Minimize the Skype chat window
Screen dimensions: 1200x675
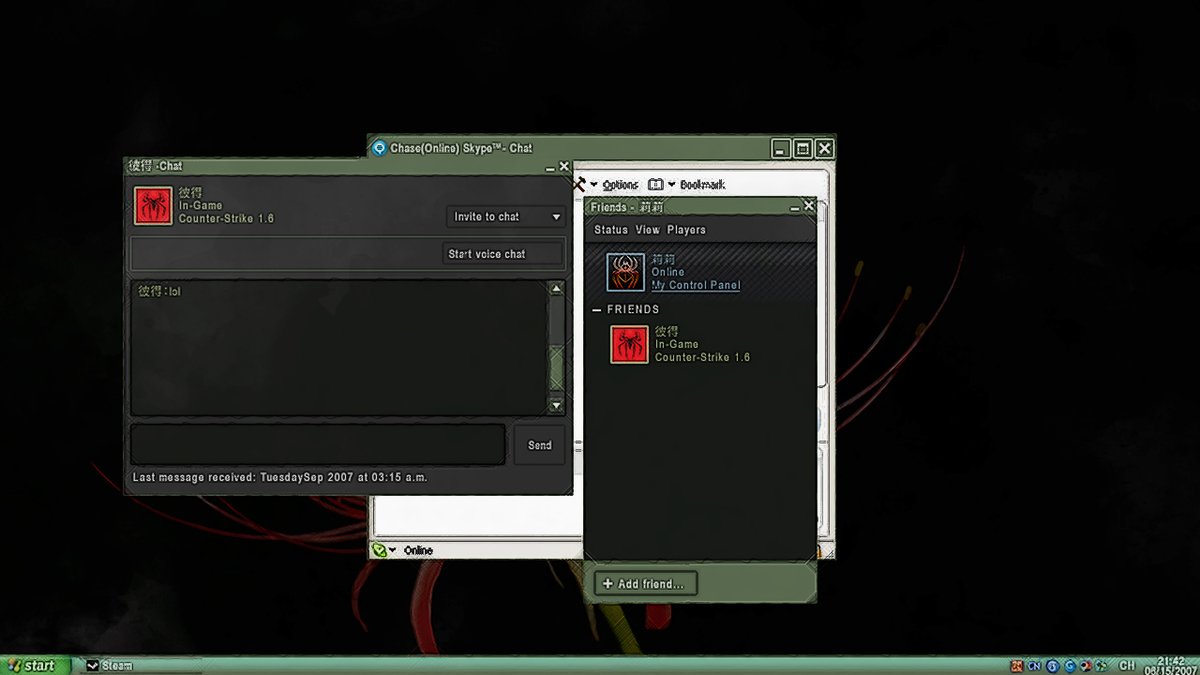click(781, 148)
